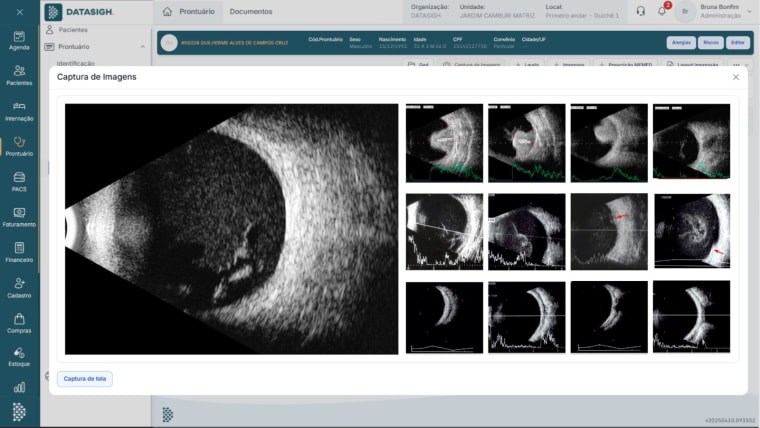Open the Estoque sidebar icon
The height and width of the screenshot is (428, 760).
tap(19, 357)
